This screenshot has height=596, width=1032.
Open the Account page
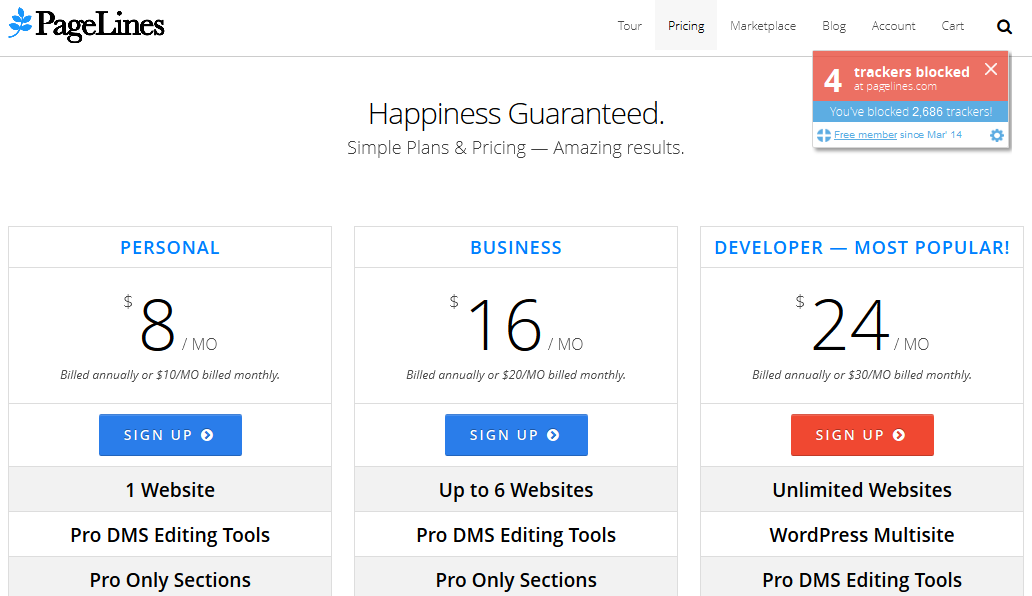click(893, 26)
